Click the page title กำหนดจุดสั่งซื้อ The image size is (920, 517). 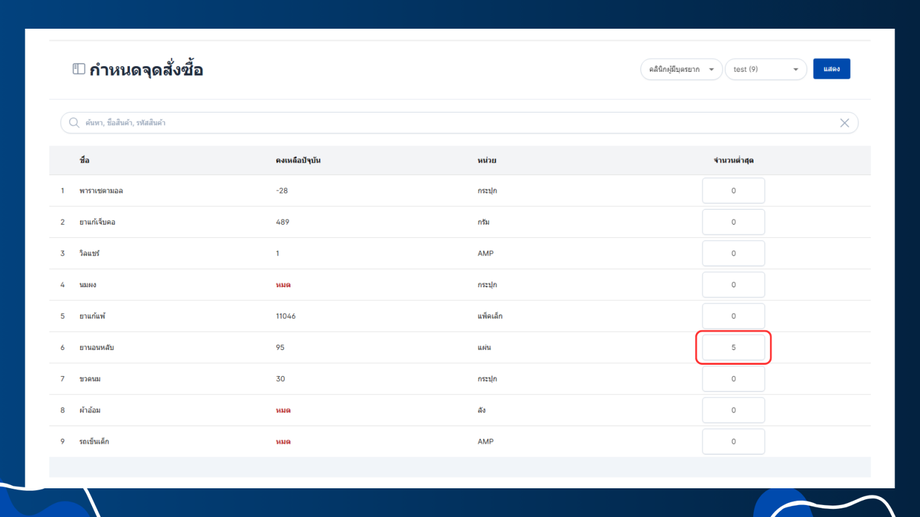[146, 70]
